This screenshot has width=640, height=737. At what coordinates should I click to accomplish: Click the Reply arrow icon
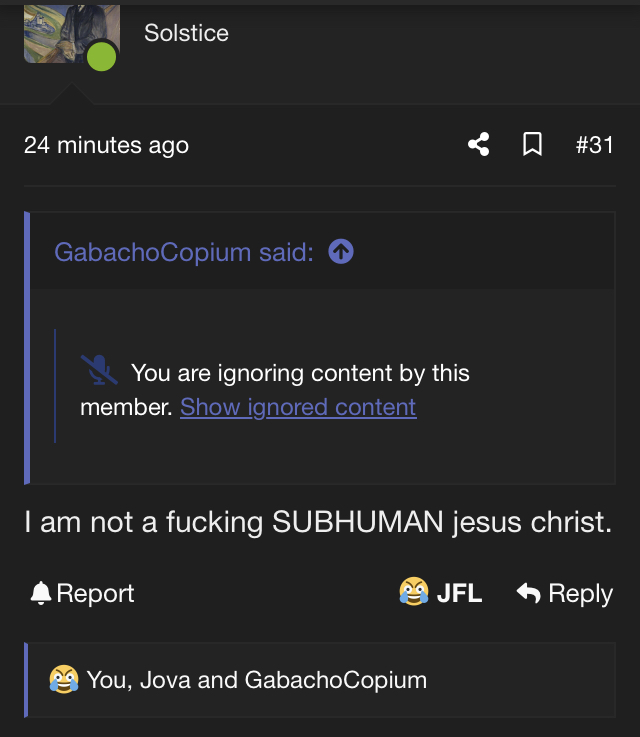pos(528,593)
